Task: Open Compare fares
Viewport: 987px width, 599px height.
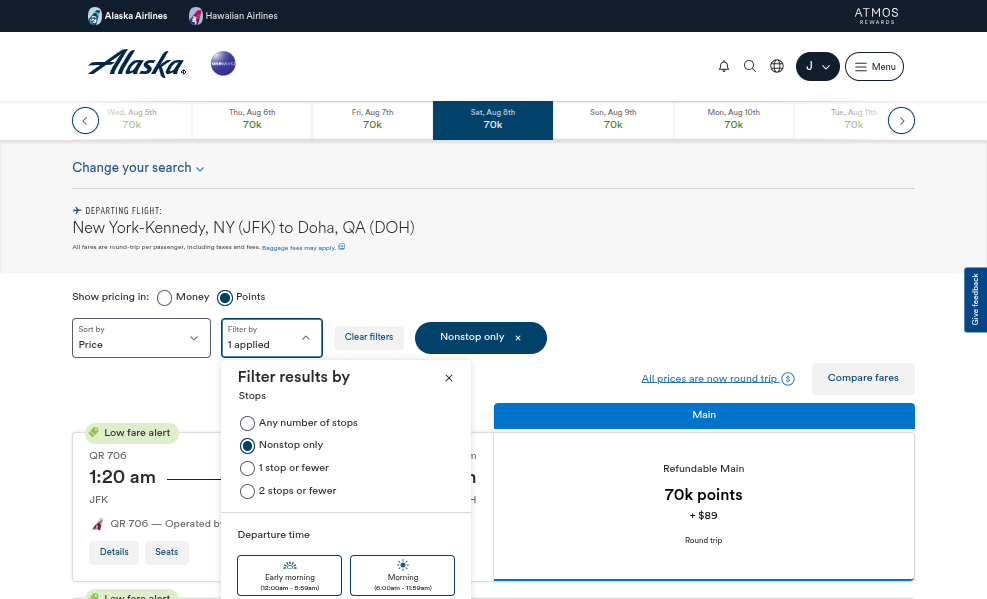Action: pos(863,378)
